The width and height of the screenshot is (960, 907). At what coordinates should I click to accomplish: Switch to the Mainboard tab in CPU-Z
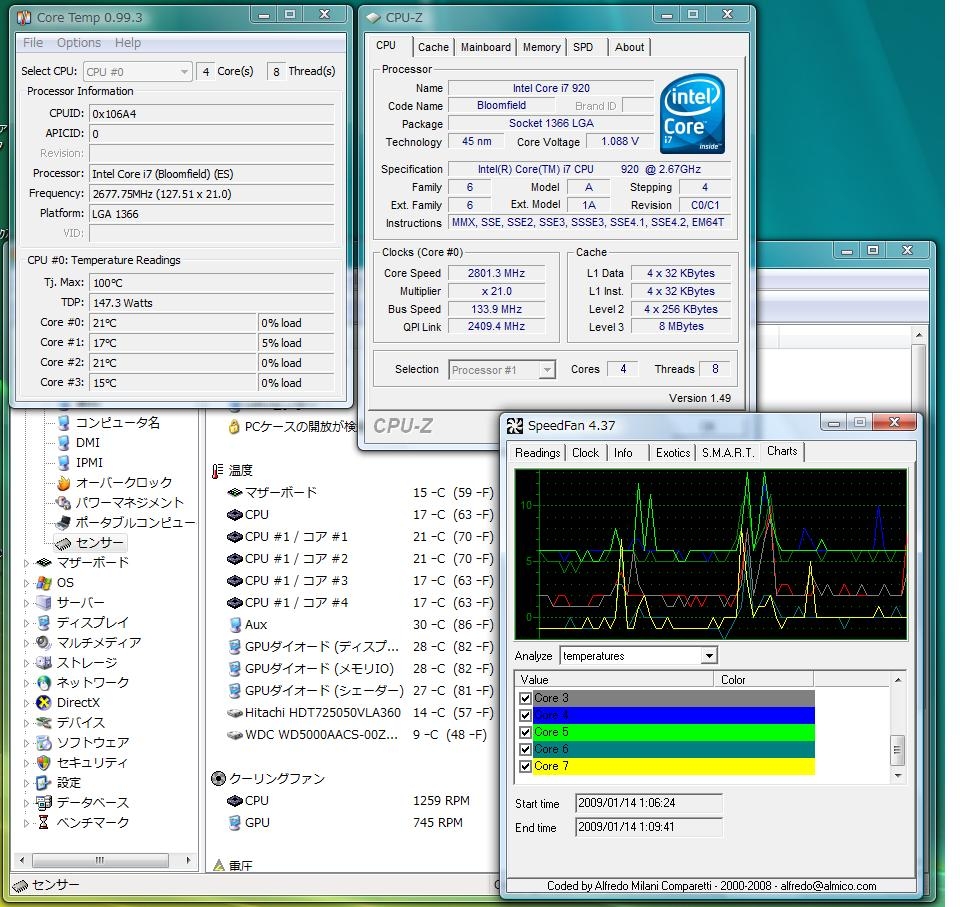[486, 47]
